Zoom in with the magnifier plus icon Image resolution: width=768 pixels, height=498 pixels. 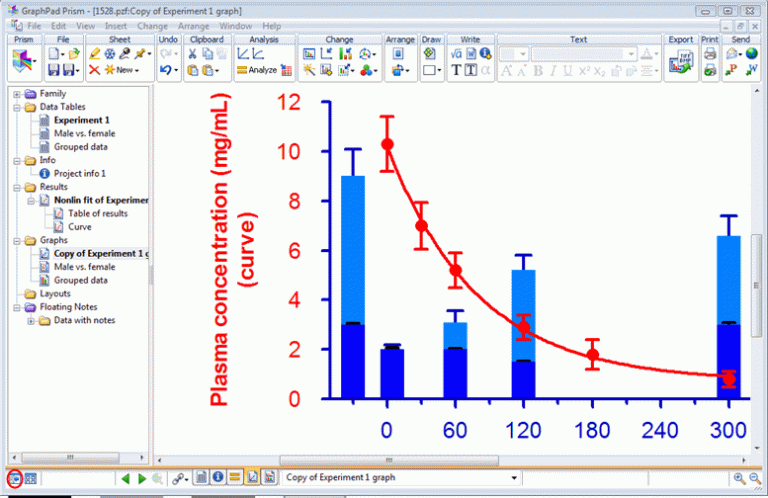[x=739, y=478]
